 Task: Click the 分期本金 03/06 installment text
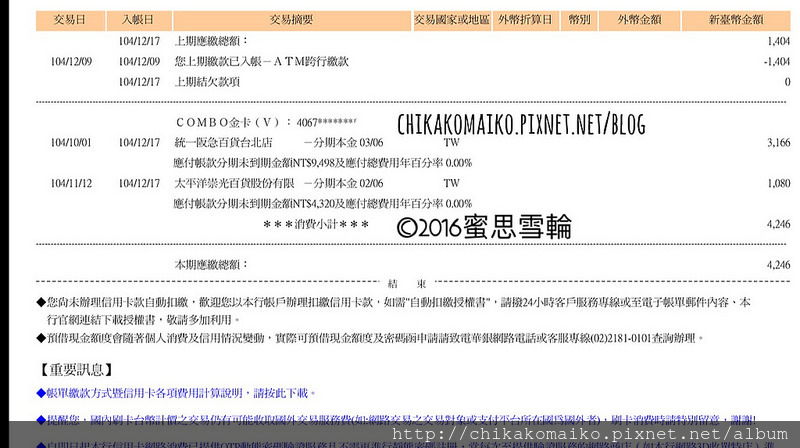click(x=343, y=142)
